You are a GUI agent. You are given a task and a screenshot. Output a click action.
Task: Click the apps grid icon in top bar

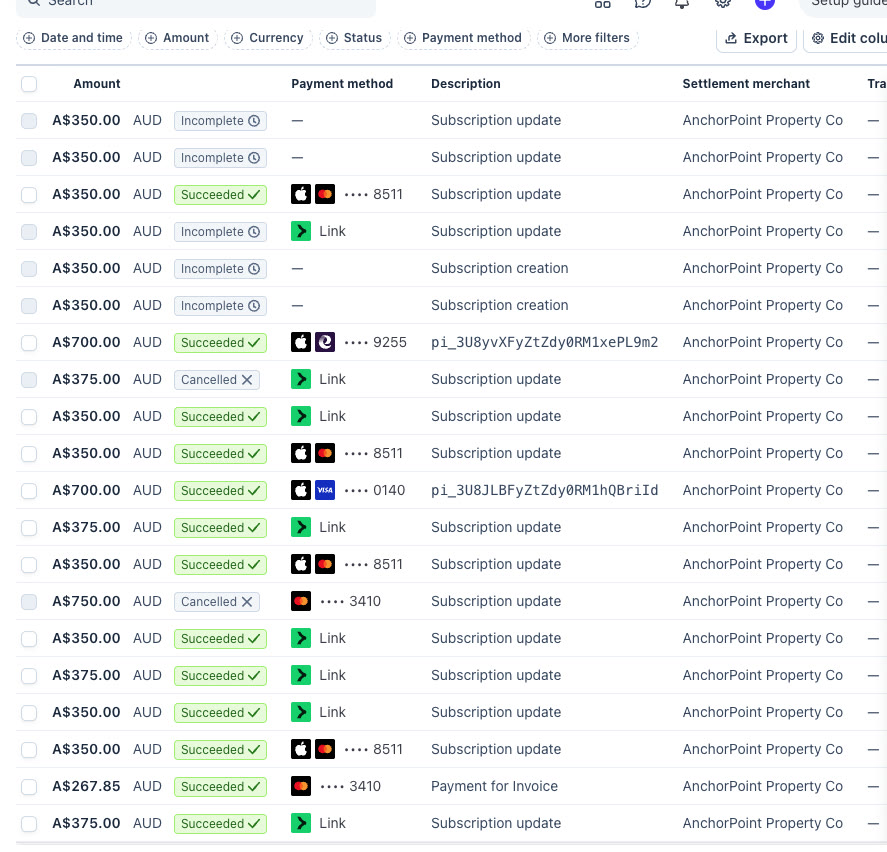click(x=602, y=3)
